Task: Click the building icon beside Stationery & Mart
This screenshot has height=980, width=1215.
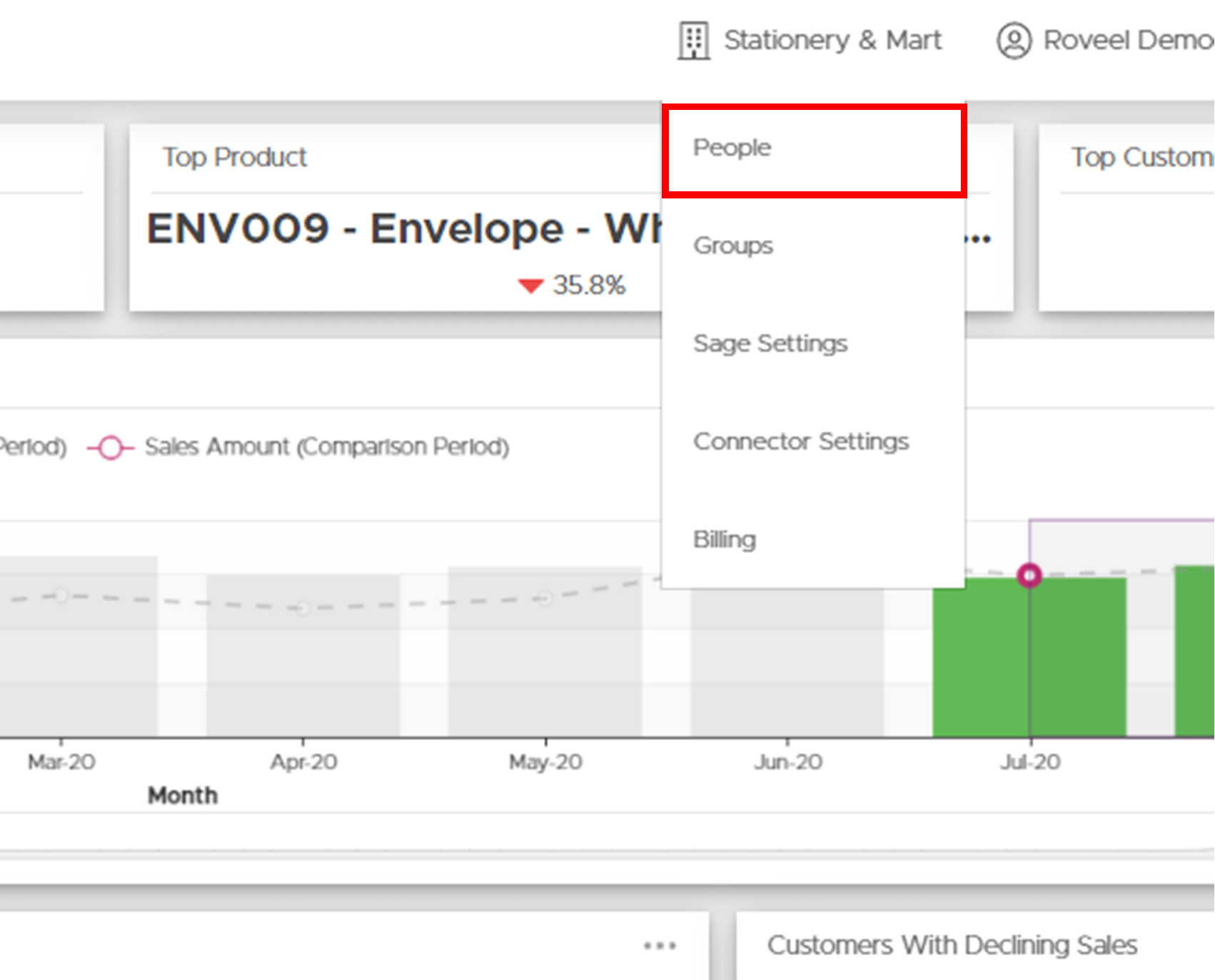Action: [693, 41]
